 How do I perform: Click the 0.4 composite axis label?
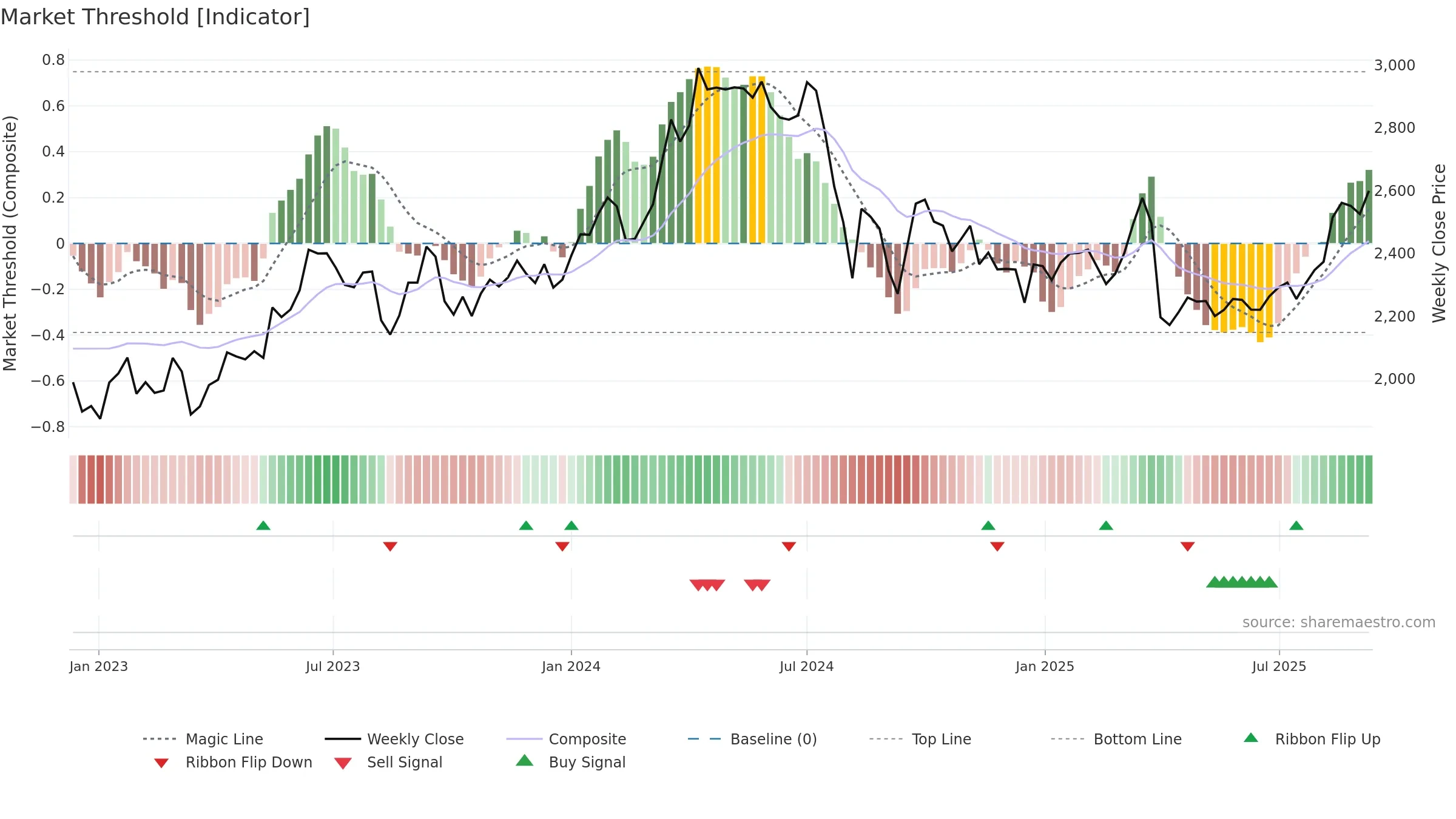(x=53, y=151)
